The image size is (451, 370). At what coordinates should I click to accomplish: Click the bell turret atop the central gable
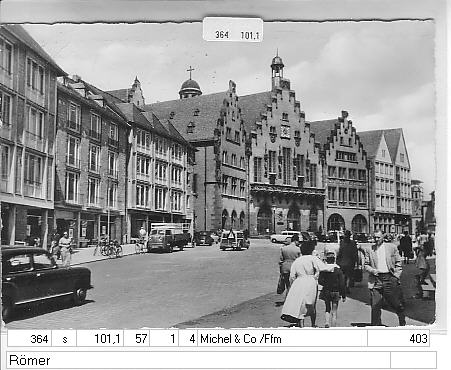[x=277, y=70]
